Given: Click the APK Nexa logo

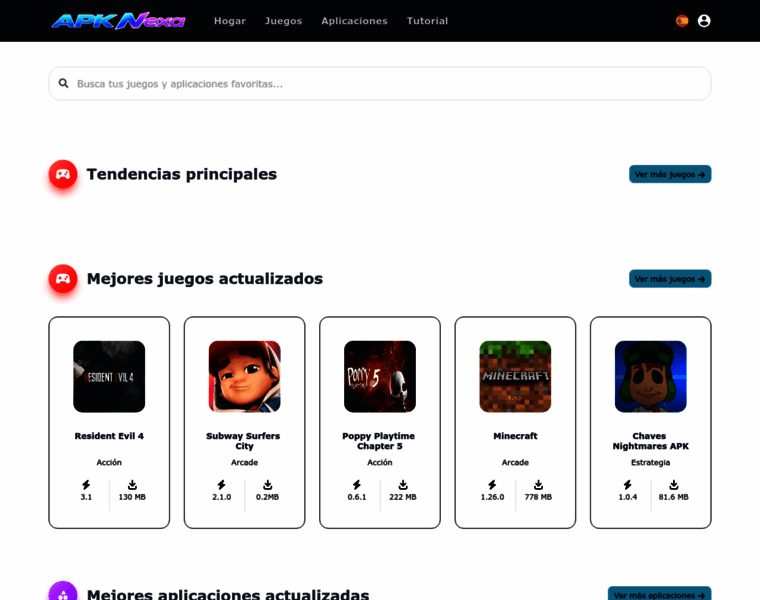Looking at the screenshot, I should pyautogui.click(x=118, y=21).
